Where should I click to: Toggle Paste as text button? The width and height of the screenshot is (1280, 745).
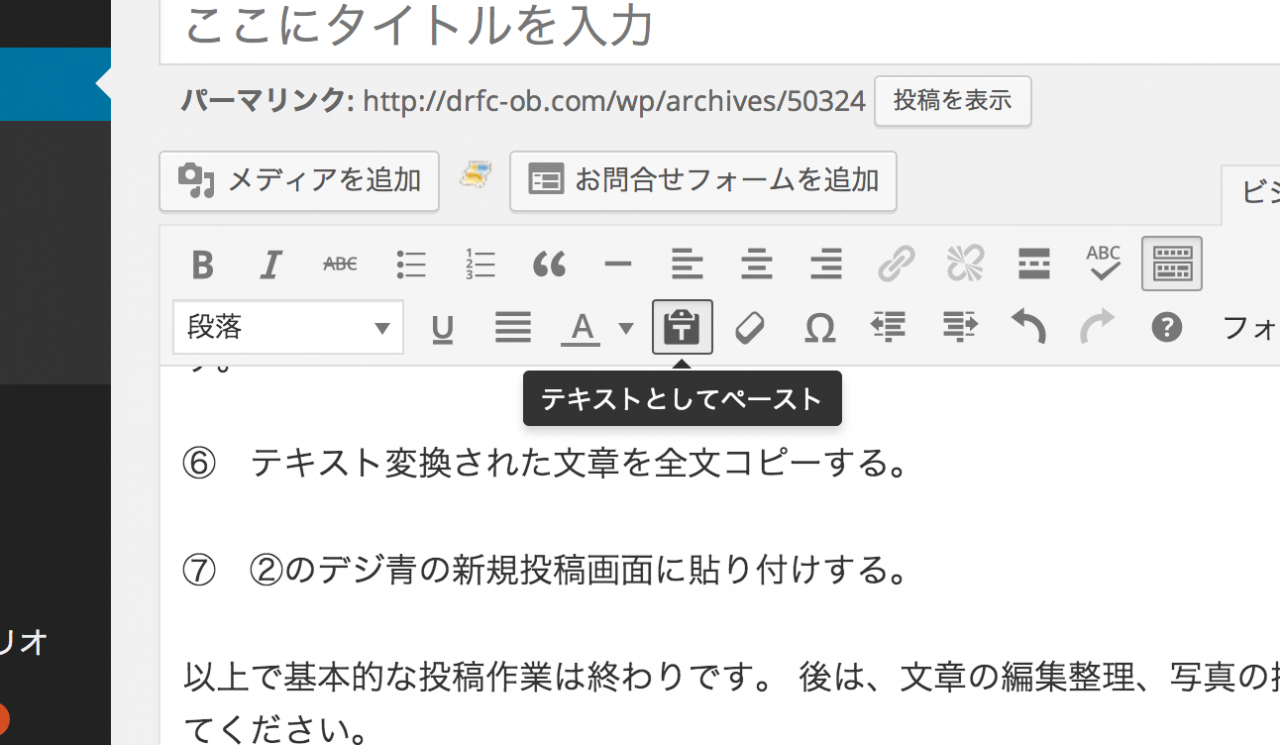(x=682, y=327)
